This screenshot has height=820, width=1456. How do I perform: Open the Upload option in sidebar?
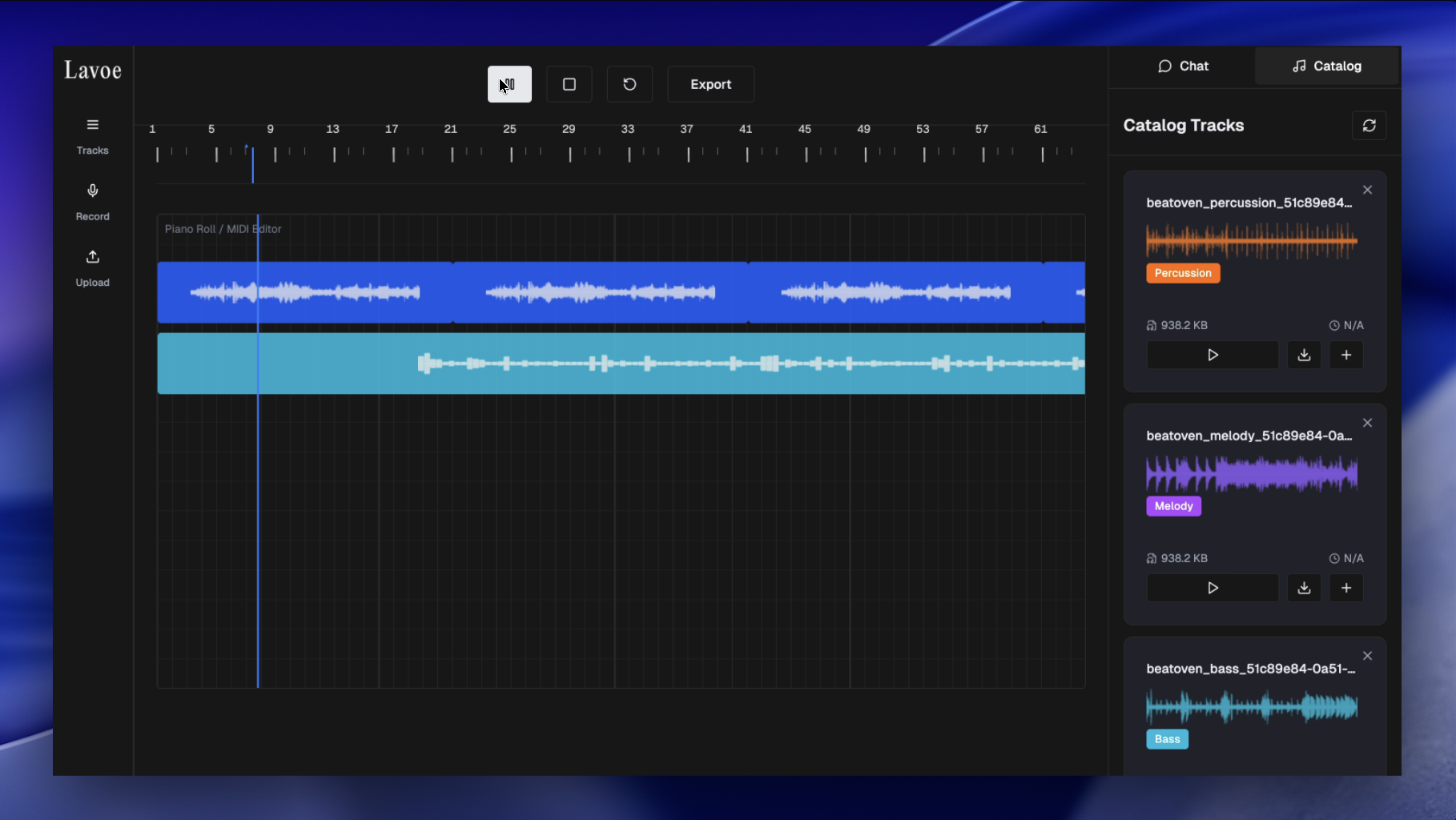[x=93, y=268]
